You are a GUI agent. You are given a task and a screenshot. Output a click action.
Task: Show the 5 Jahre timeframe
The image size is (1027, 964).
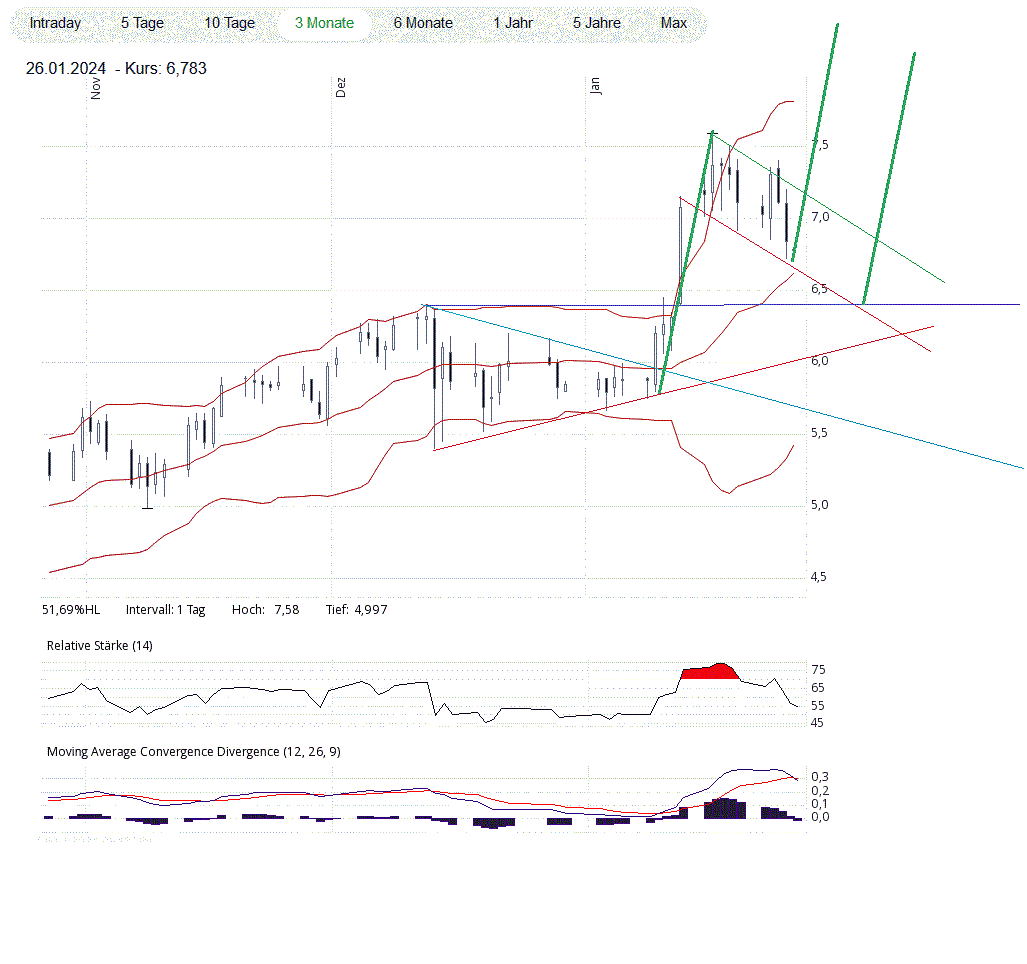point(597,24)
